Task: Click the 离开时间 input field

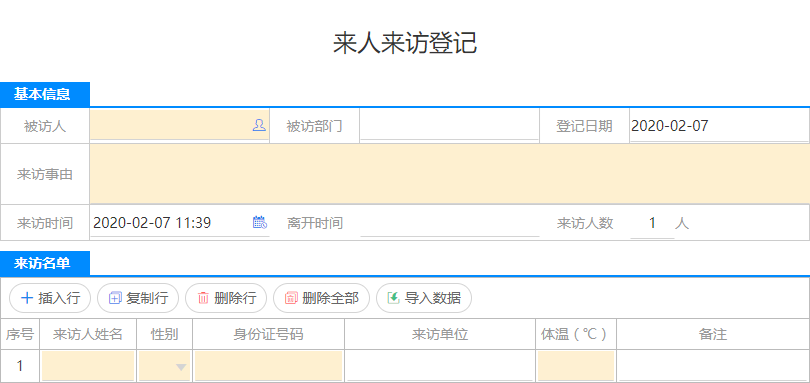Action: pos(449,223)
